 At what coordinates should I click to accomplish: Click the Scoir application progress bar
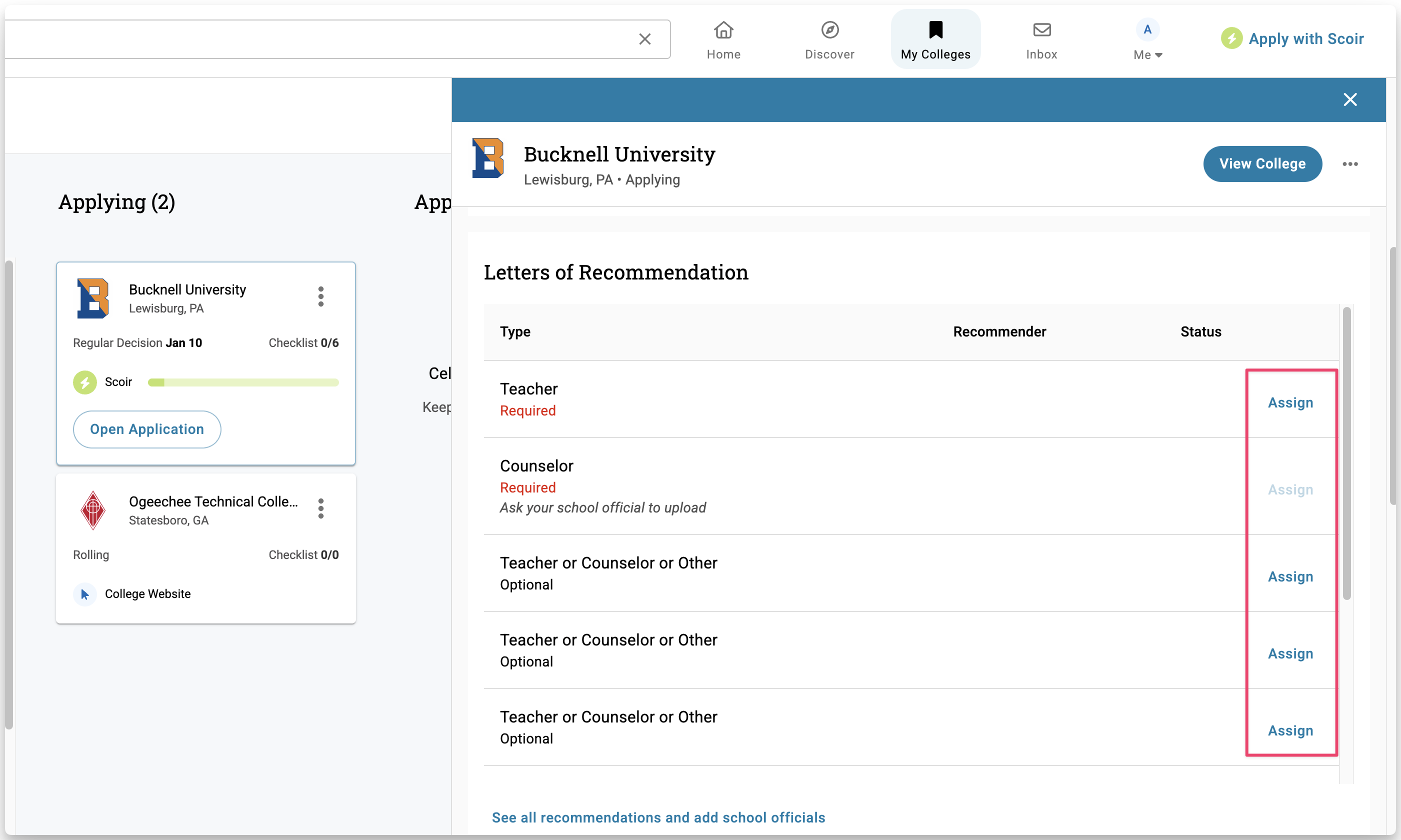pos(243,382)
